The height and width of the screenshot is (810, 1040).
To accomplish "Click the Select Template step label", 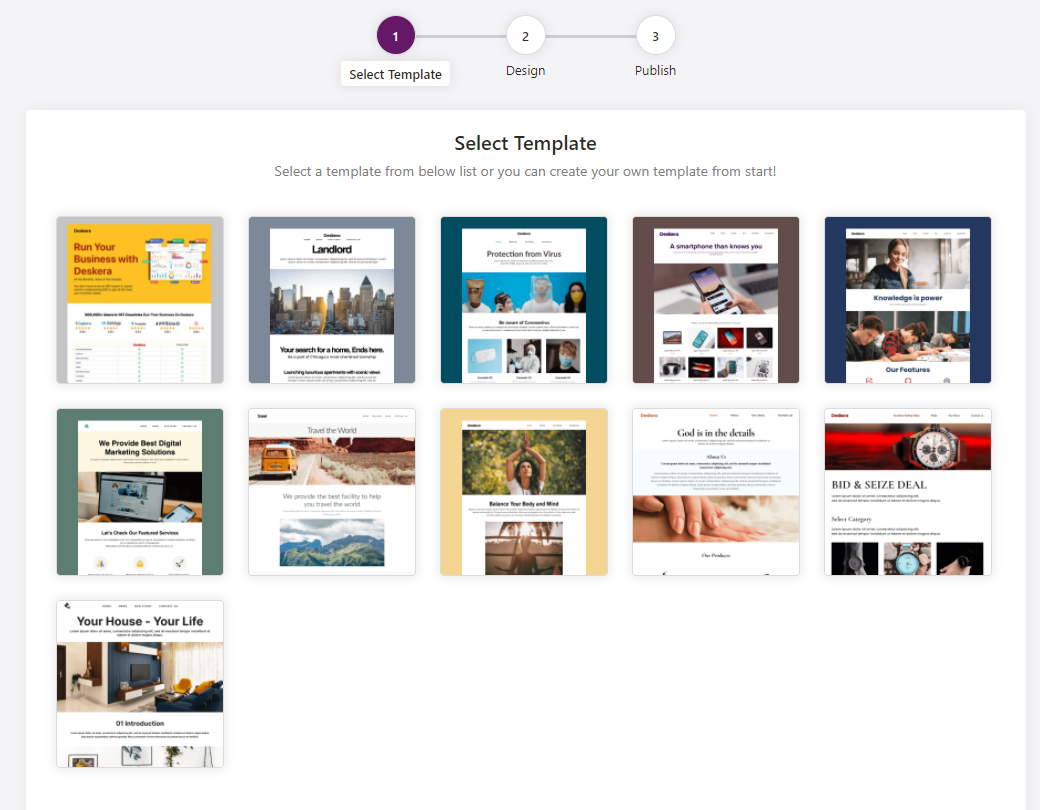I will [395, 74].
